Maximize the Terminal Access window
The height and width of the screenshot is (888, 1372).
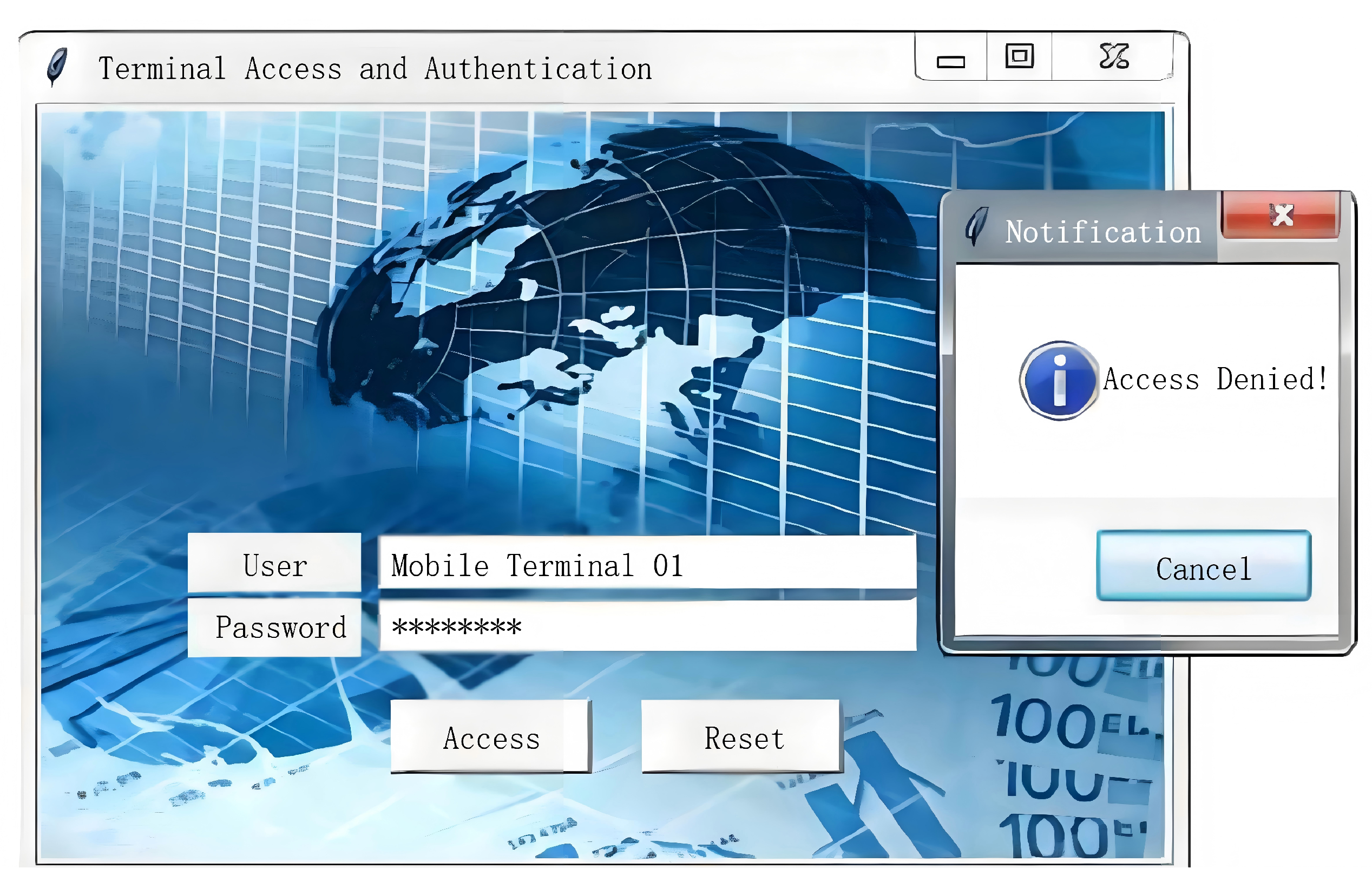pyautogui.click(x=1019, y=56)
